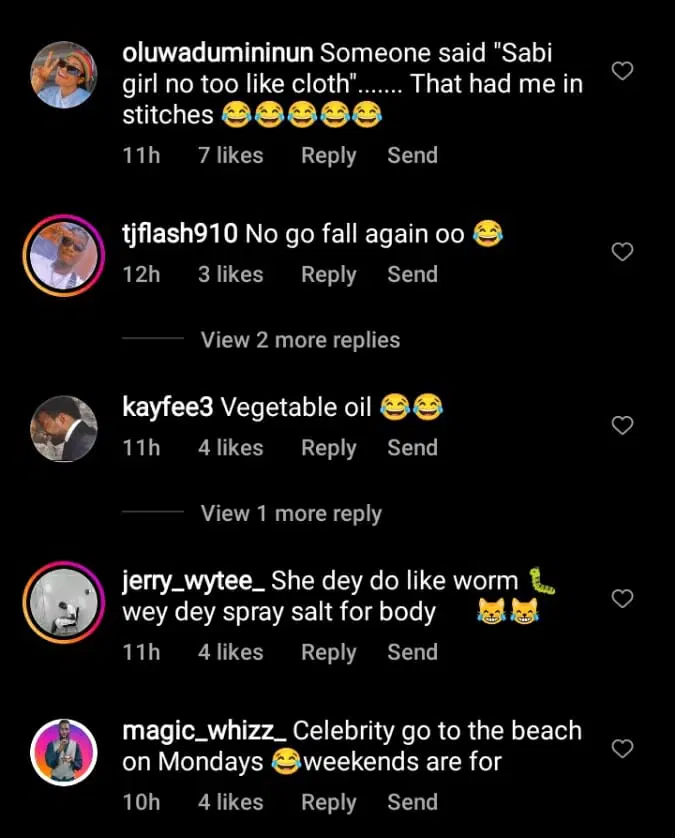
Task: Heart jerry_wytee_'s worm comment
Action: point(622,599)
